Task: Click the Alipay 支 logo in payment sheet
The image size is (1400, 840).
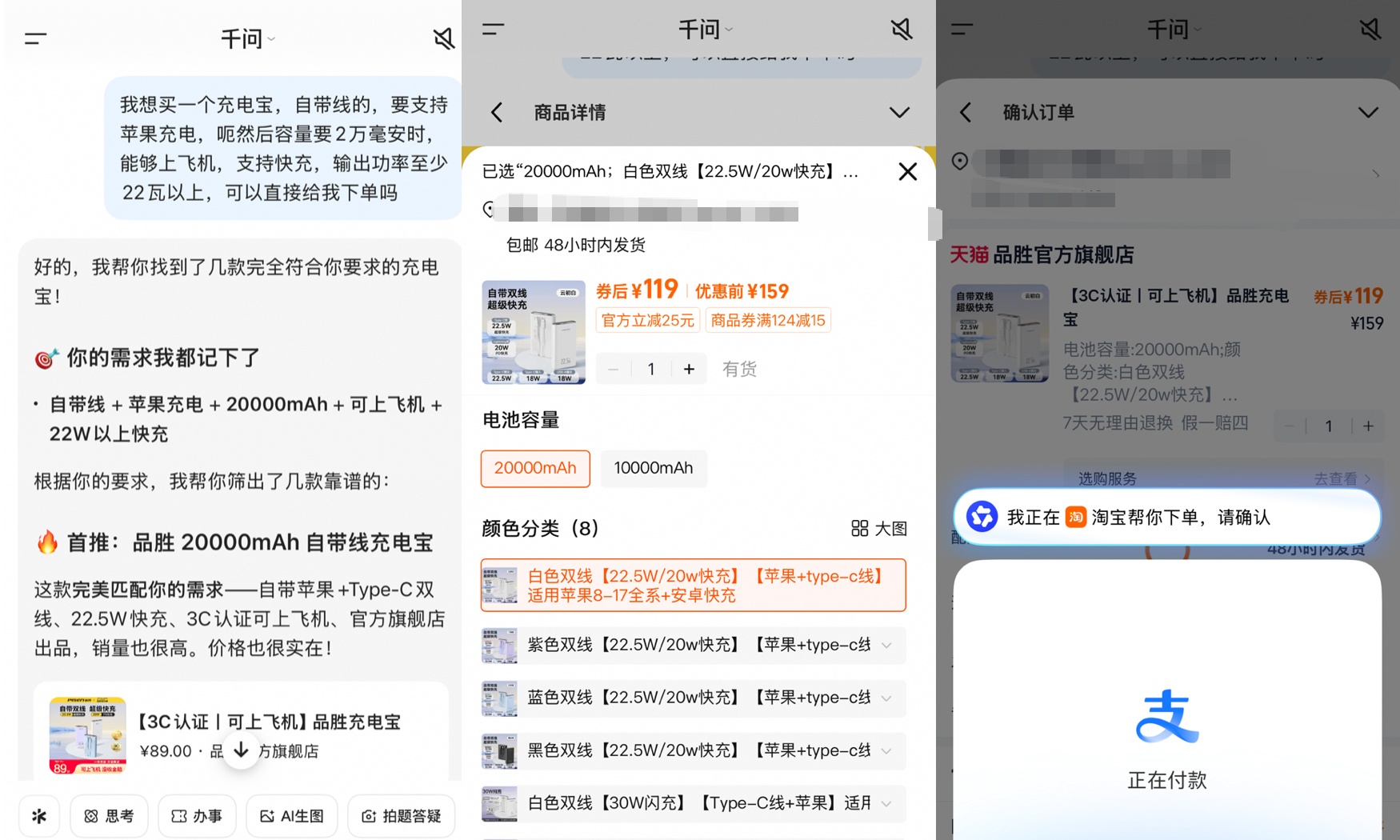Action: pos(1167,716)
